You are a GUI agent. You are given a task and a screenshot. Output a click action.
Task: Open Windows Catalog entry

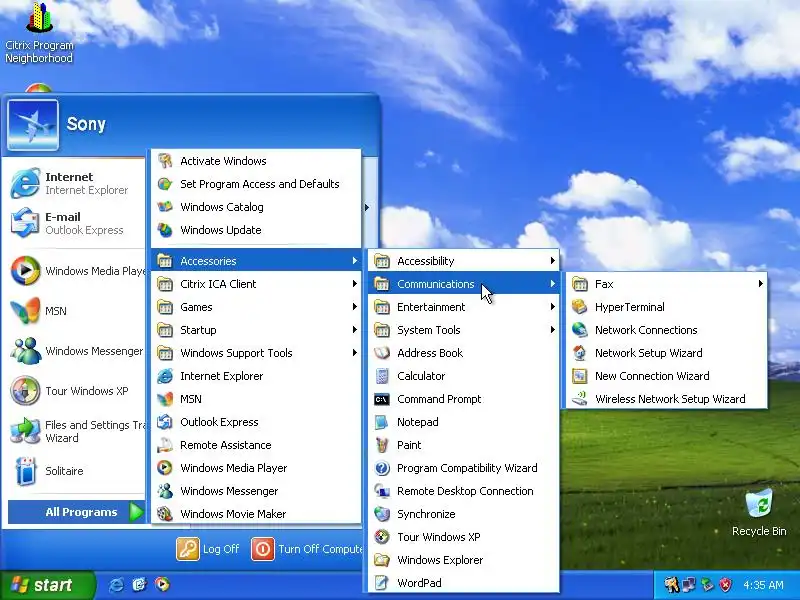click(256, 207)
